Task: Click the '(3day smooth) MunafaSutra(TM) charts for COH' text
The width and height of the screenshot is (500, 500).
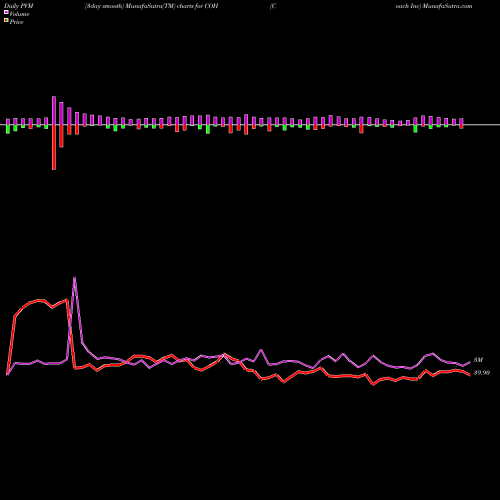Action: [x=151, y=6]
